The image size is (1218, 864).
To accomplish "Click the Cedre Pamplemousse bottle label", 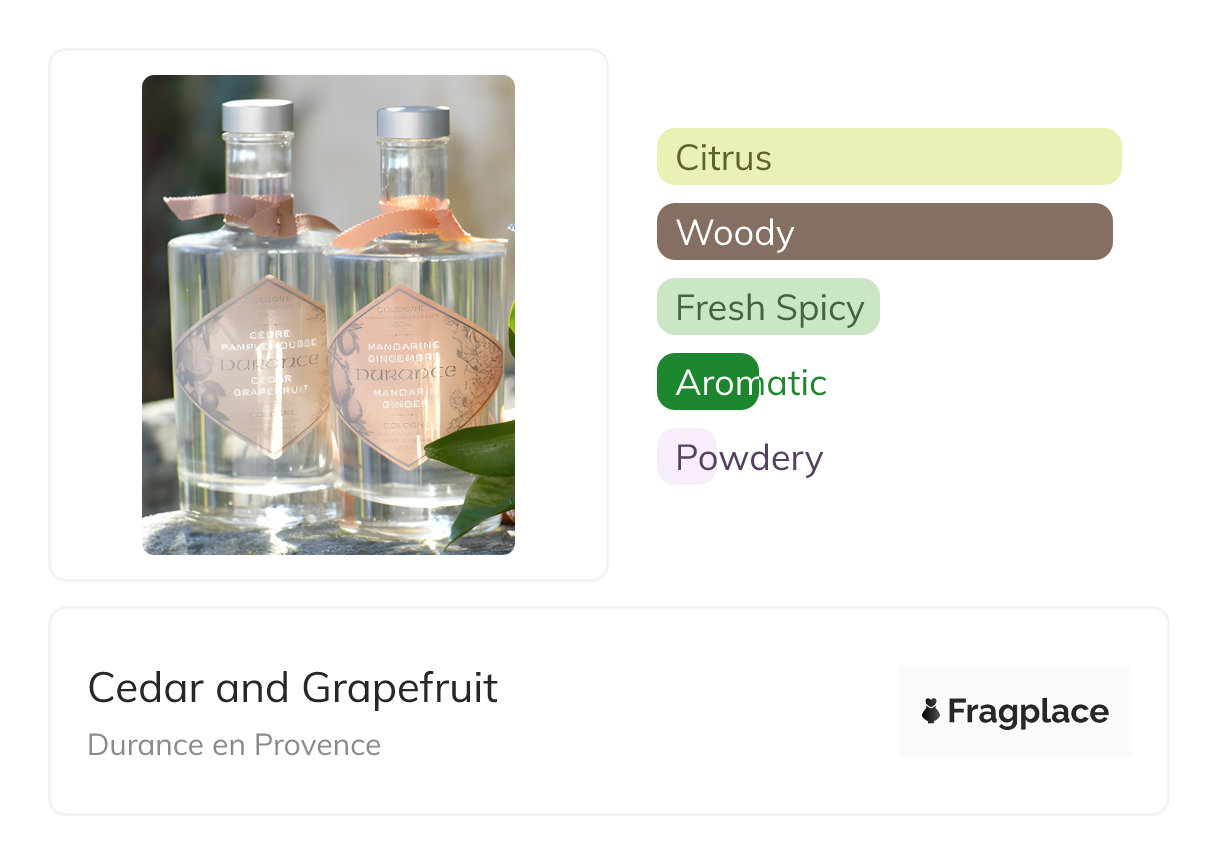I will coord(251,367).
